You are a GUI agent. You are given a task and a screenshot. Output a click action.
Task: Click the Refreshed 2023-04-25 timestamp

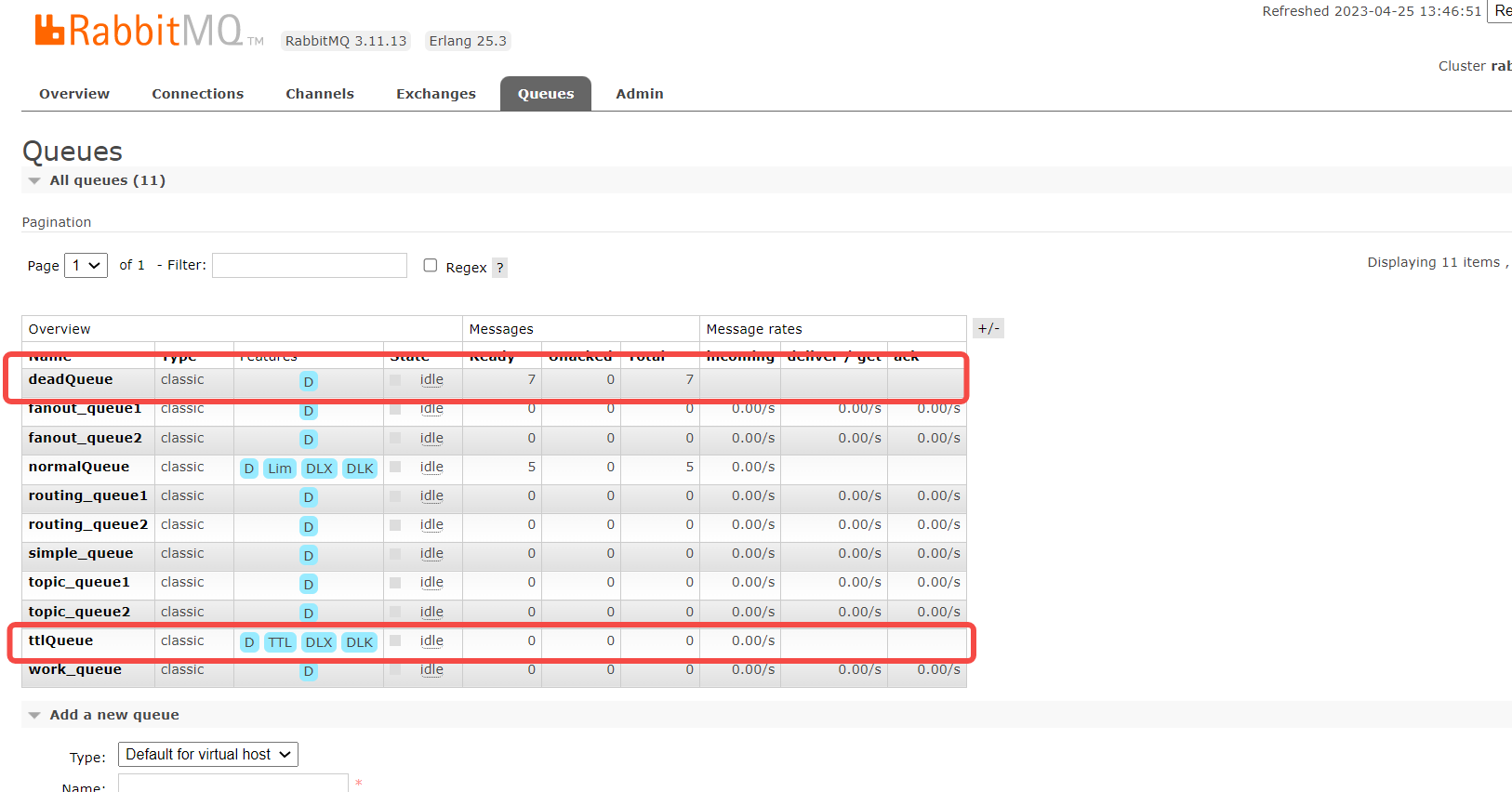pyautogui.click(x=1372, y=11)
